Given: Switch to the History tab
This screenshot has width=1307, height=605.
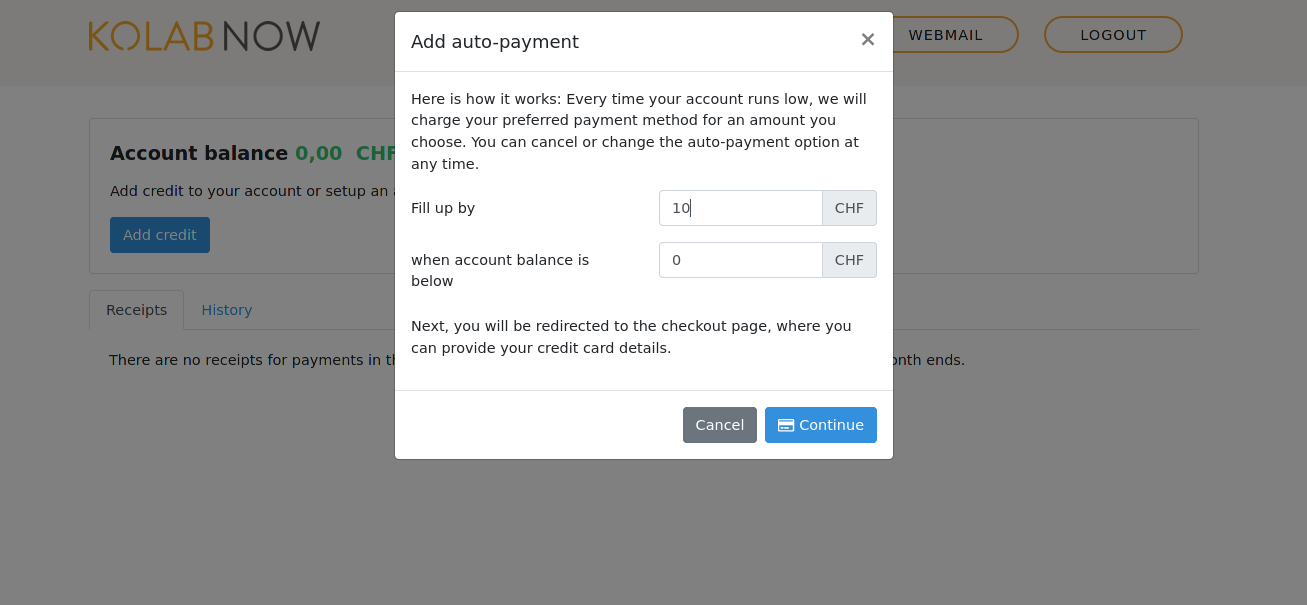Looking at the screenshot, I should pyautogui.click(x=226, y=310).
